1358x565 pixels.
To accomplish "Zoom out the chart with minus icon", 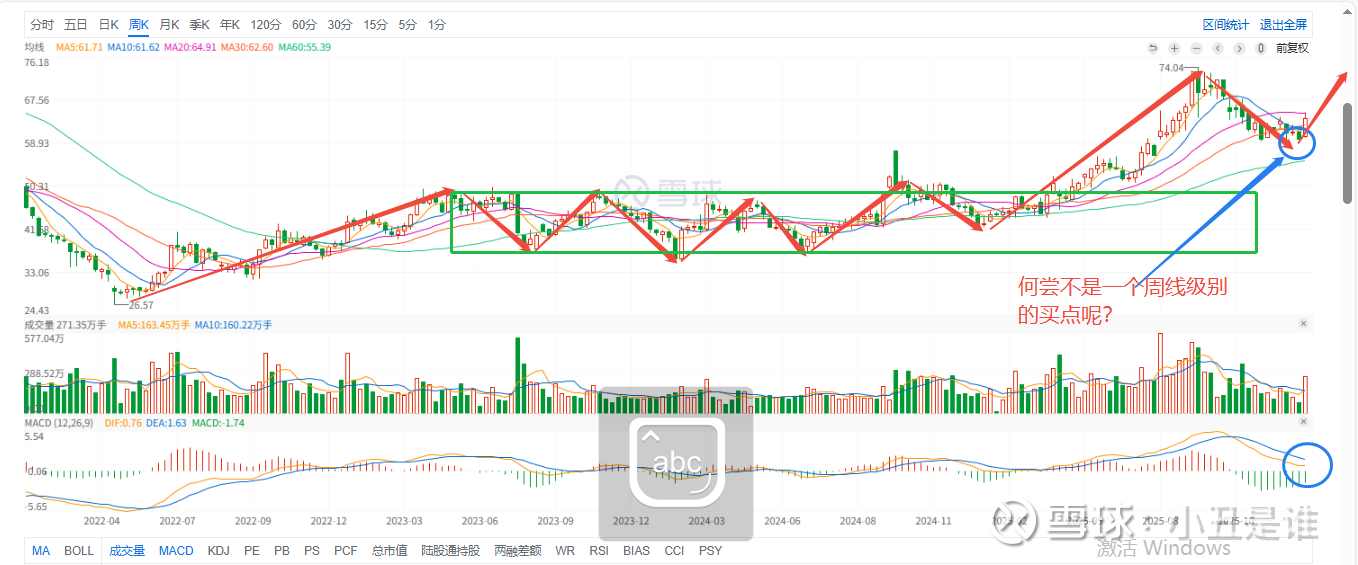I will point(1197,48).
